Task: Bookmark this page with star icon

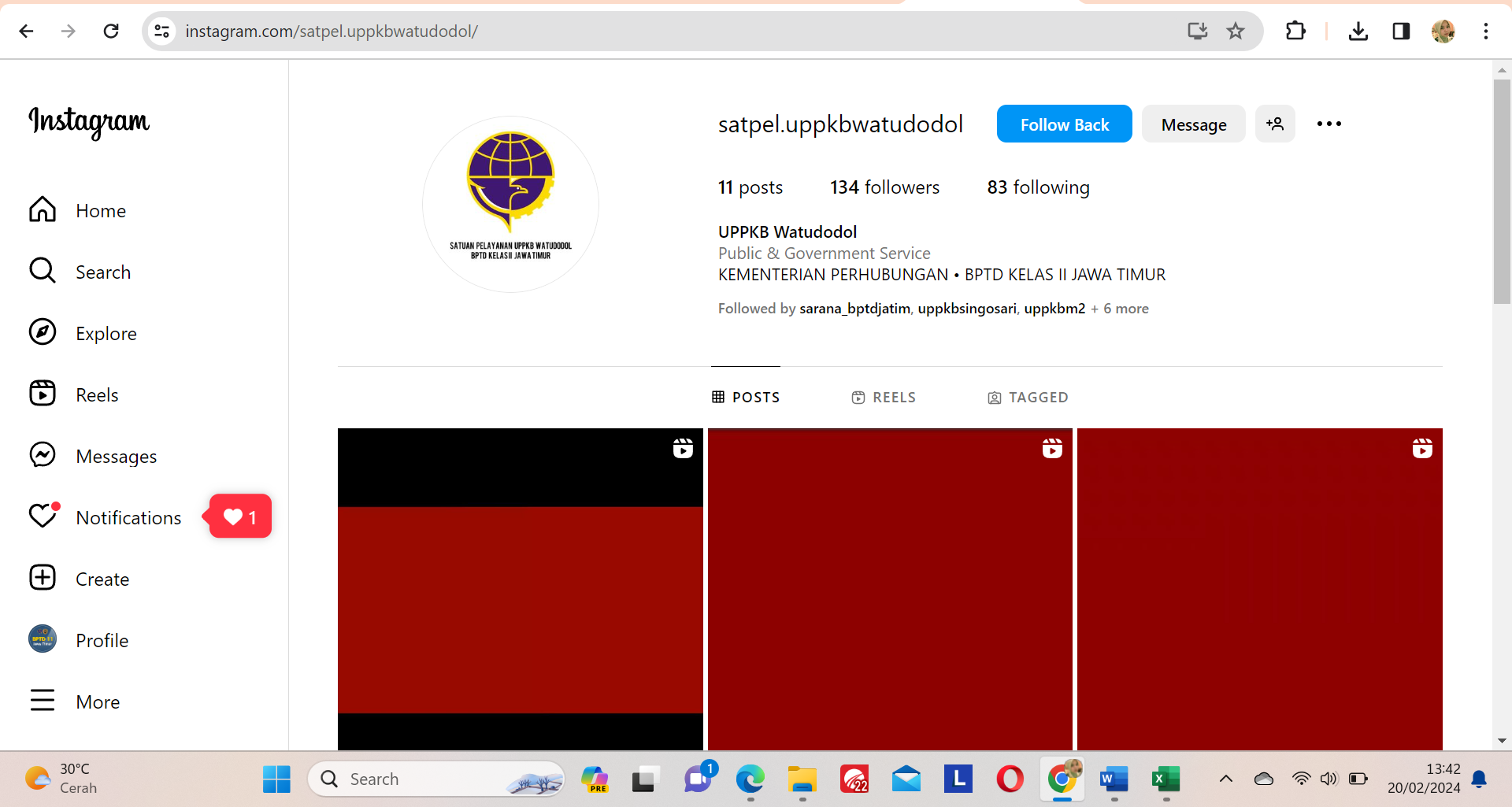Action: tap(1235, 31)
